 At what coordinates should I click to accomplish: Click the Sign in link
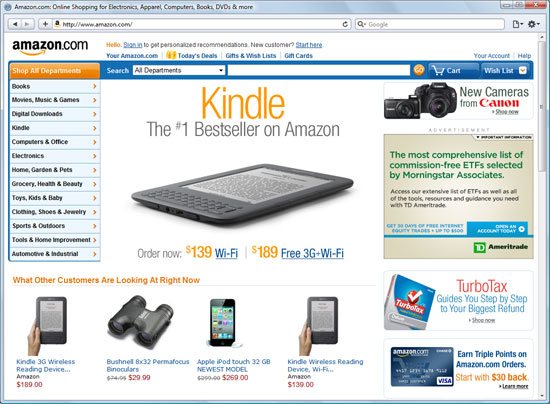coord(133,45)
